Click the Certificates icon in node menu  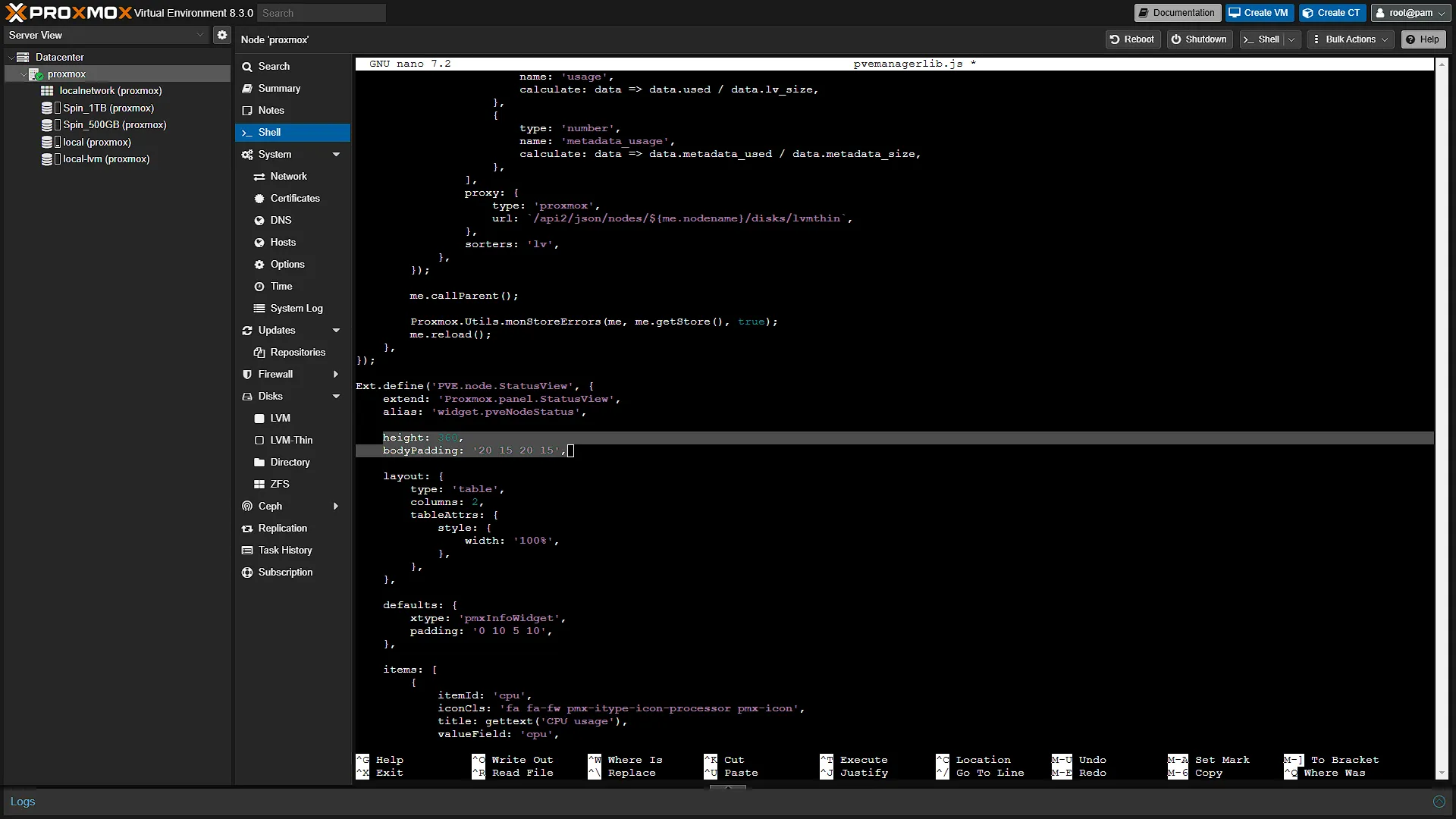pyautogui.click(x=259, y=199)
